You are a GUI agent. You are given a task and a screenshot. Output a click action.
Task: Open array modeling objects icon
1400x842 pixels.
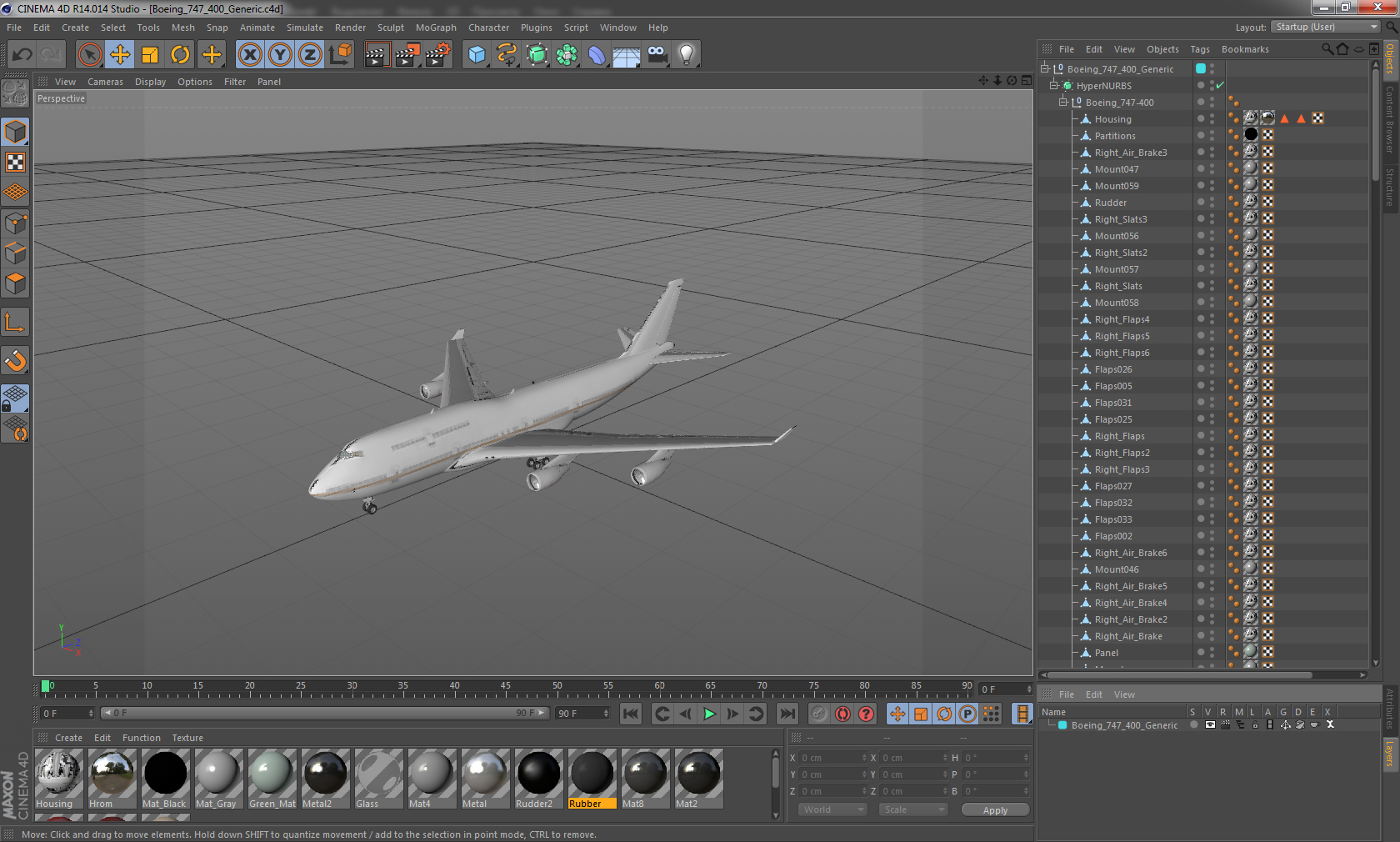click(567, 55)
